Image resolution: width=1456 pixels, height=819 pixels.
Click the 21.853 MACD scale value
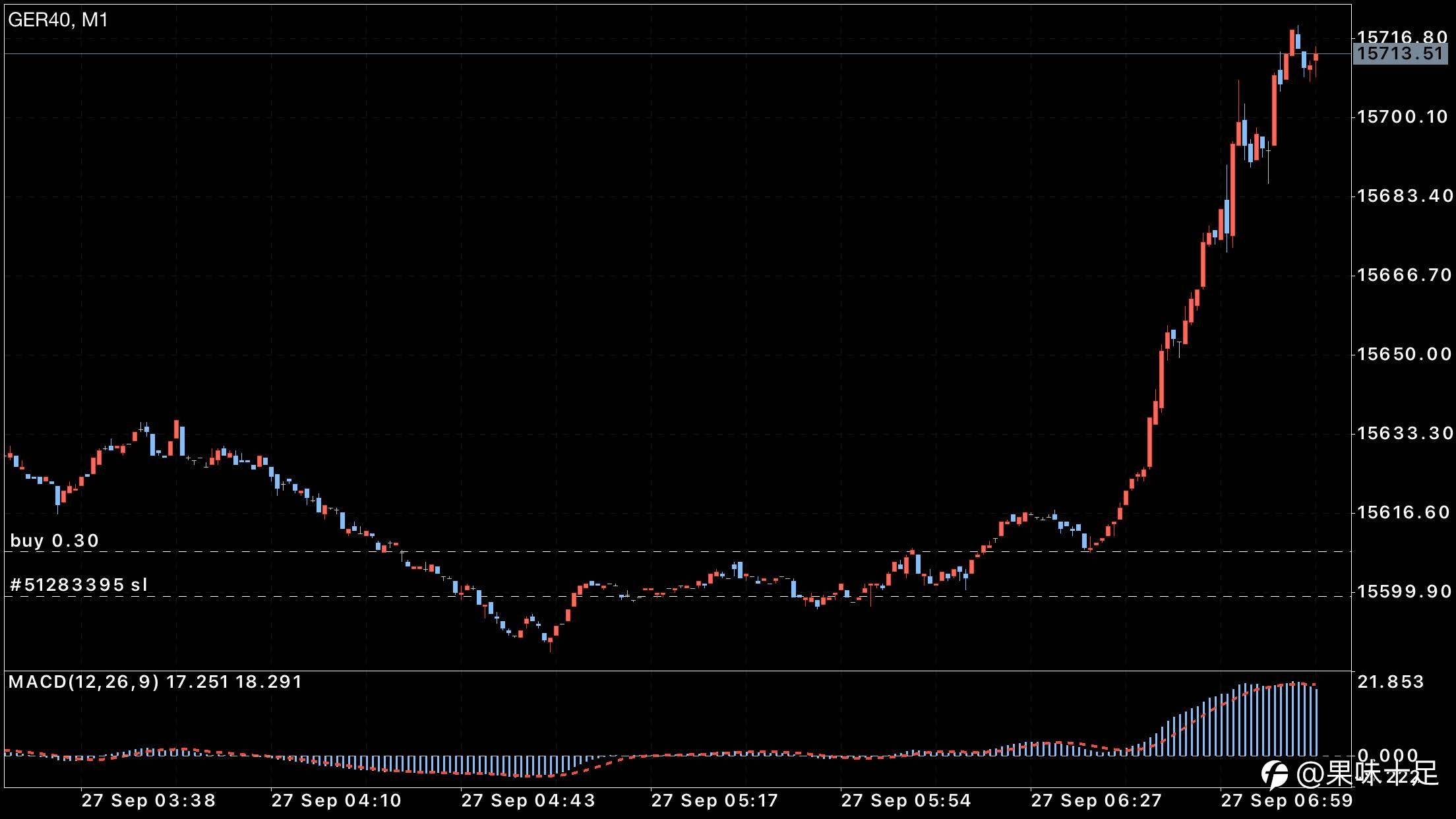click(x=1390, y=682)
